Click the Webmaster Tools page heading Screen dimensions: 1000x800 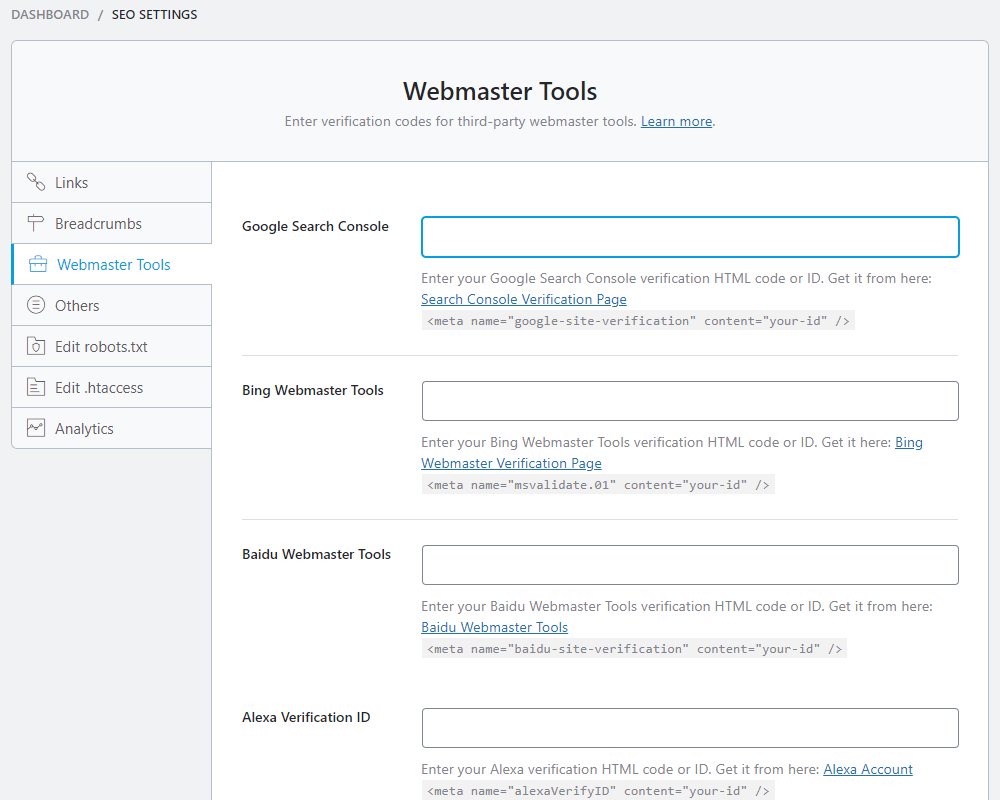tap(500, 91)
